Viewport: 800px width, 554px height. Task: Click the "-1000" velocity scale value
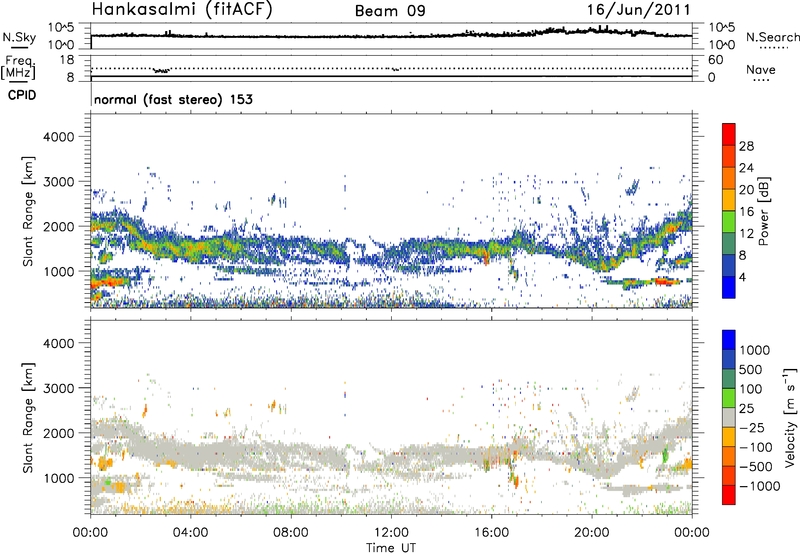tap(759, 486)
